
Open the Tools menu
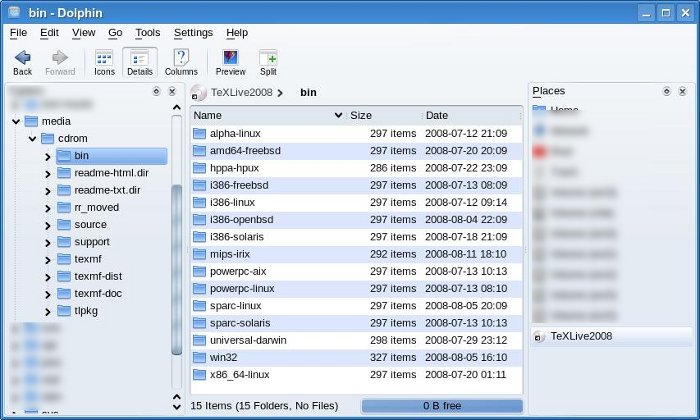[148, 33]
